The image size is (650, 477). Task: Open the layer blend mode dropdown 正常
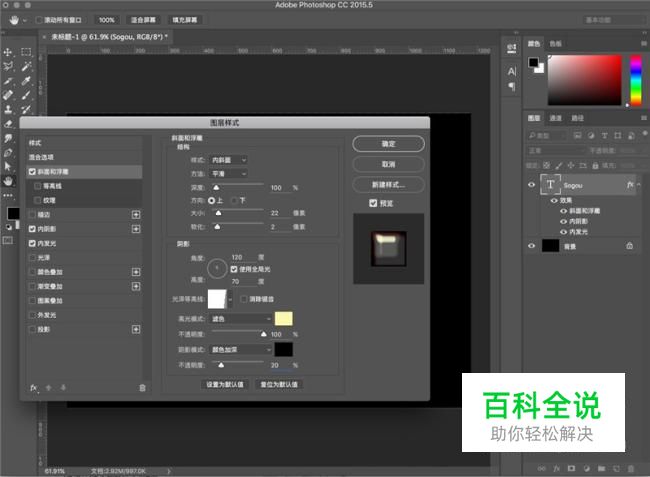pos(555,150)
